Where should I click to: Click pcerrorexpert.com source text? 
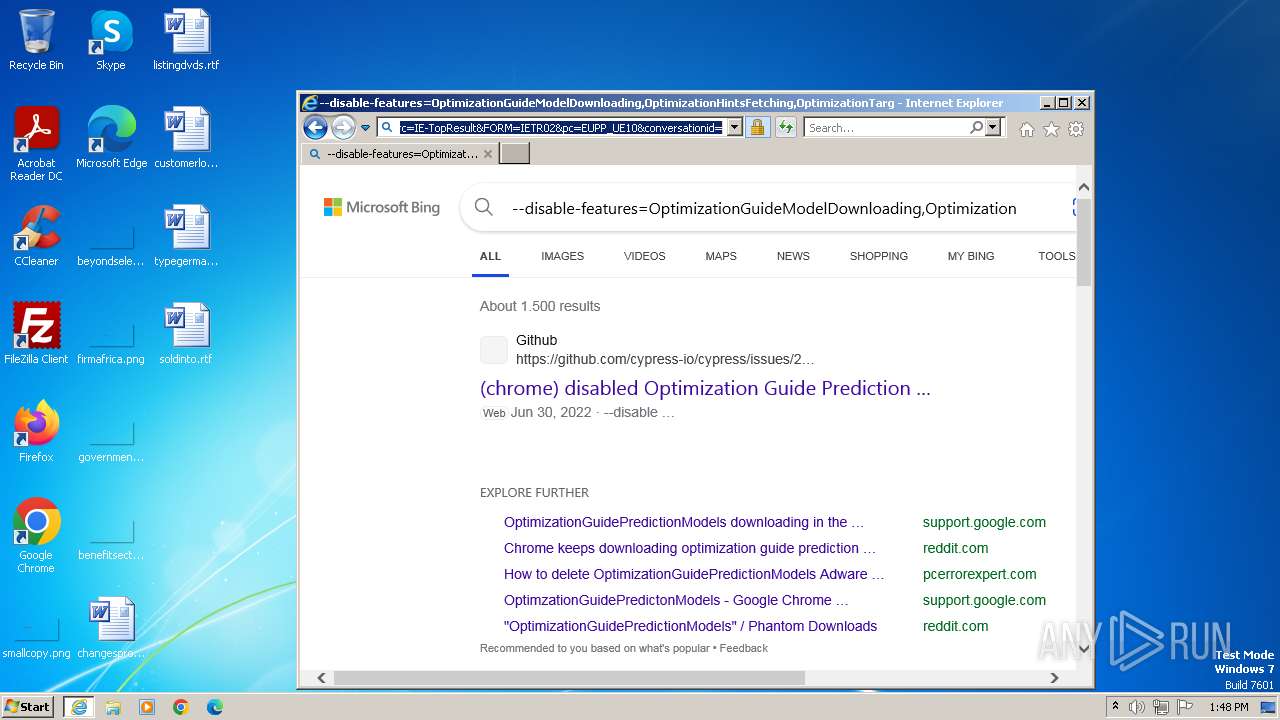tap(980, 574)
